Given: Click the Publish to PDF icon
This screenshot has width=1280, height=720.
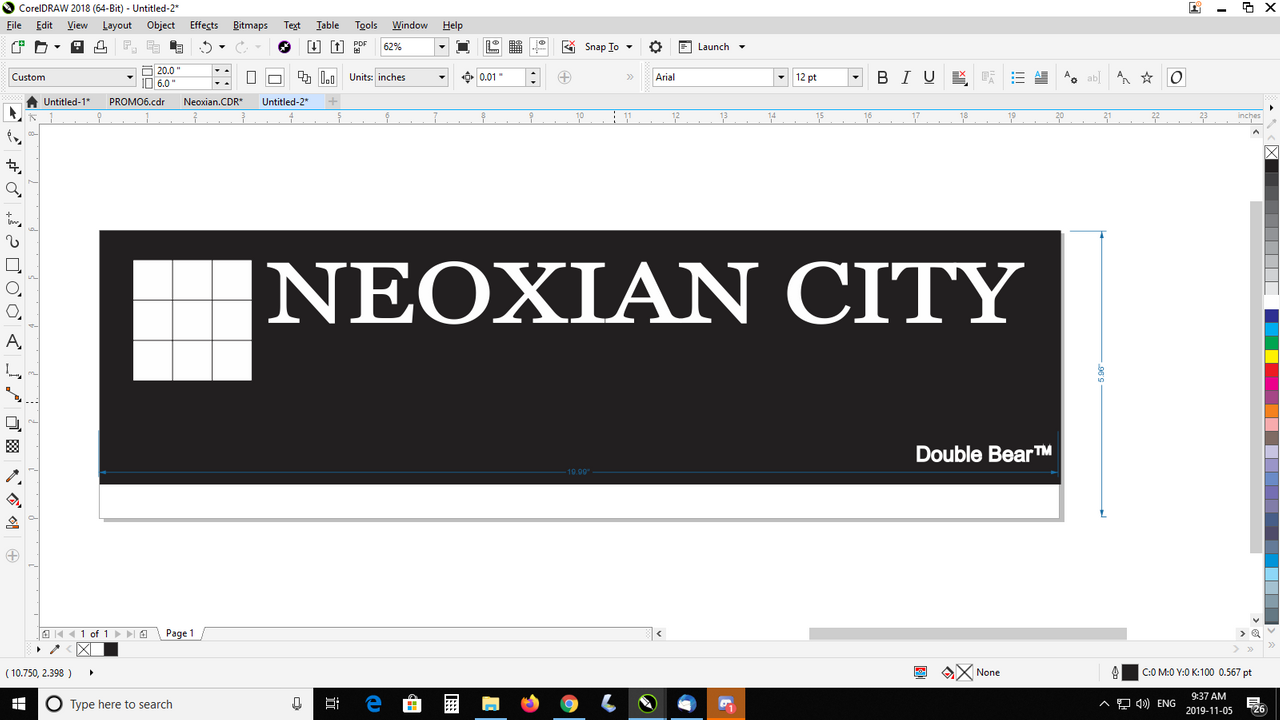Looking at the screenshot, I should coord(360,47).
